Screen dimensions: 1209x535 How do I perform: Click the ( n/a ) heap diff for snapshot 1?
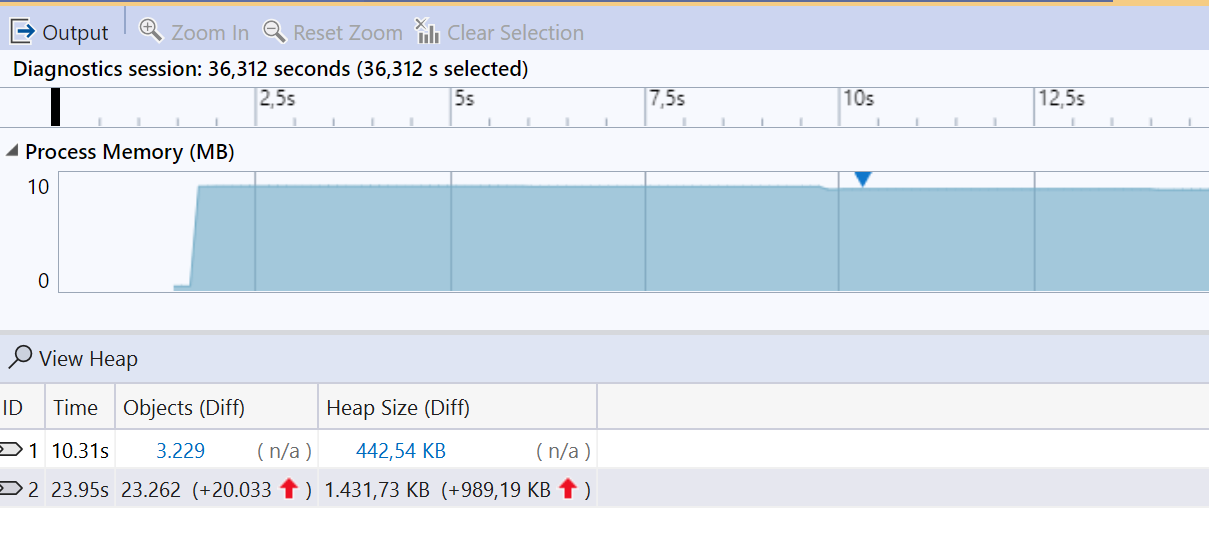point(563,451)
